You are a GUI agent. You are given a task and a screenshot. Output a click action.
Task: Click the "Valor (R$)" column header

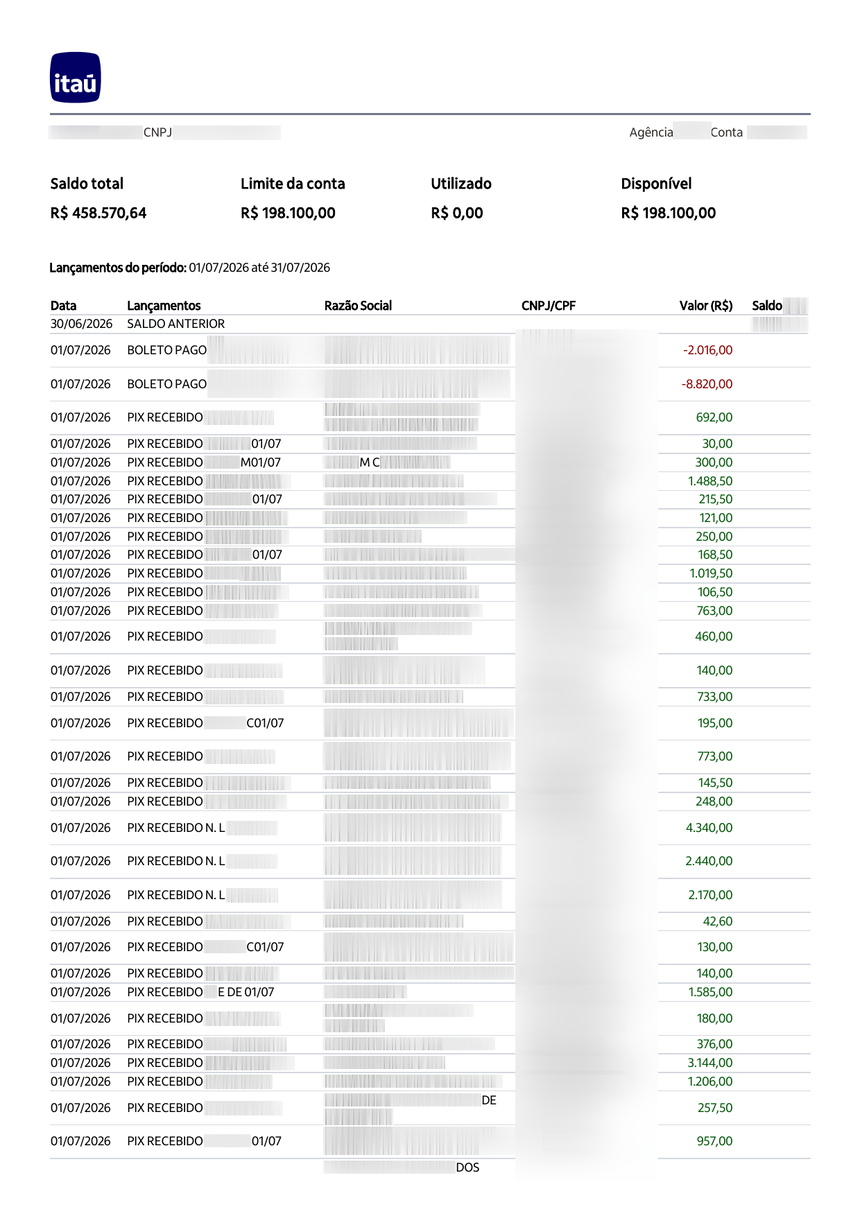(x=705, y=306)
